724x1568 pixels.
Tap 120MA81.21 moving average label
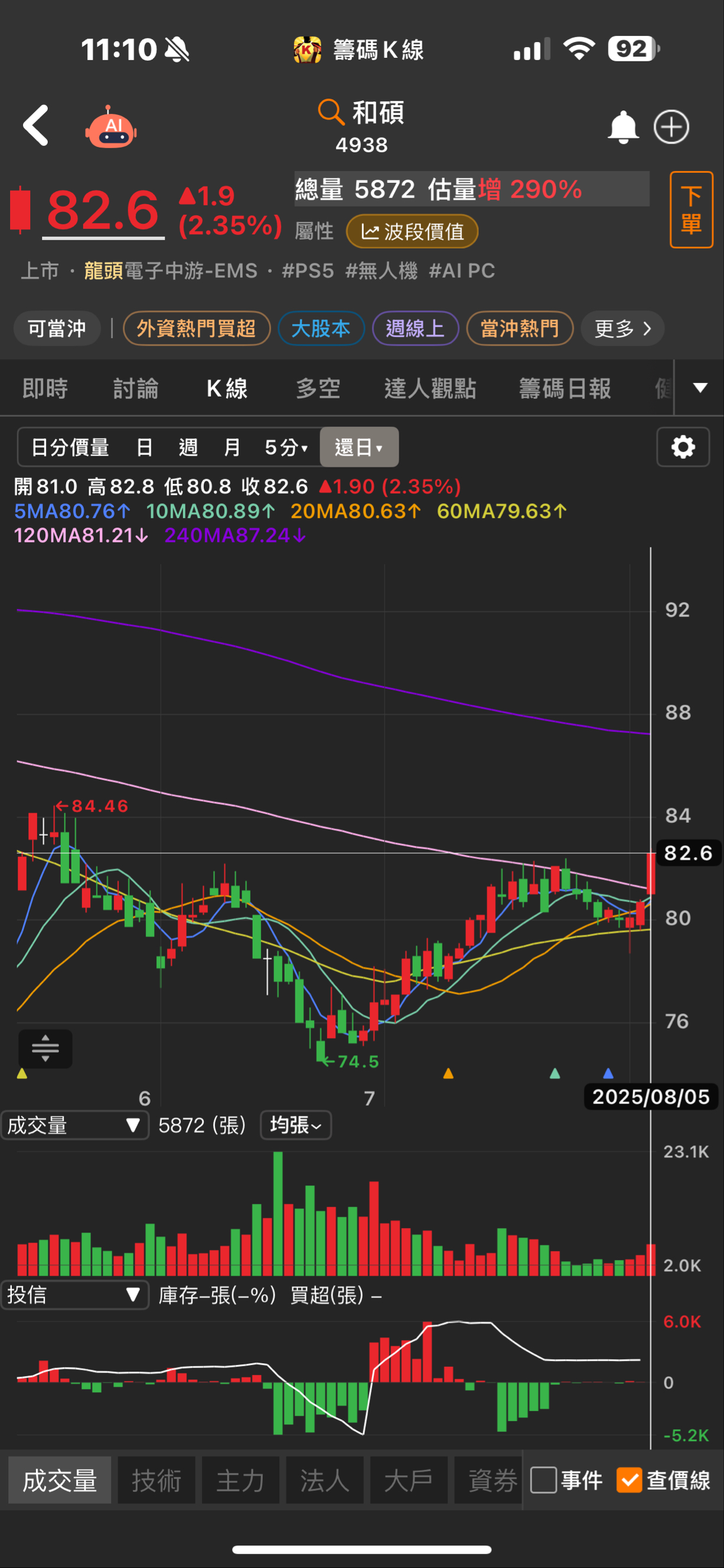tap(81, 536)
